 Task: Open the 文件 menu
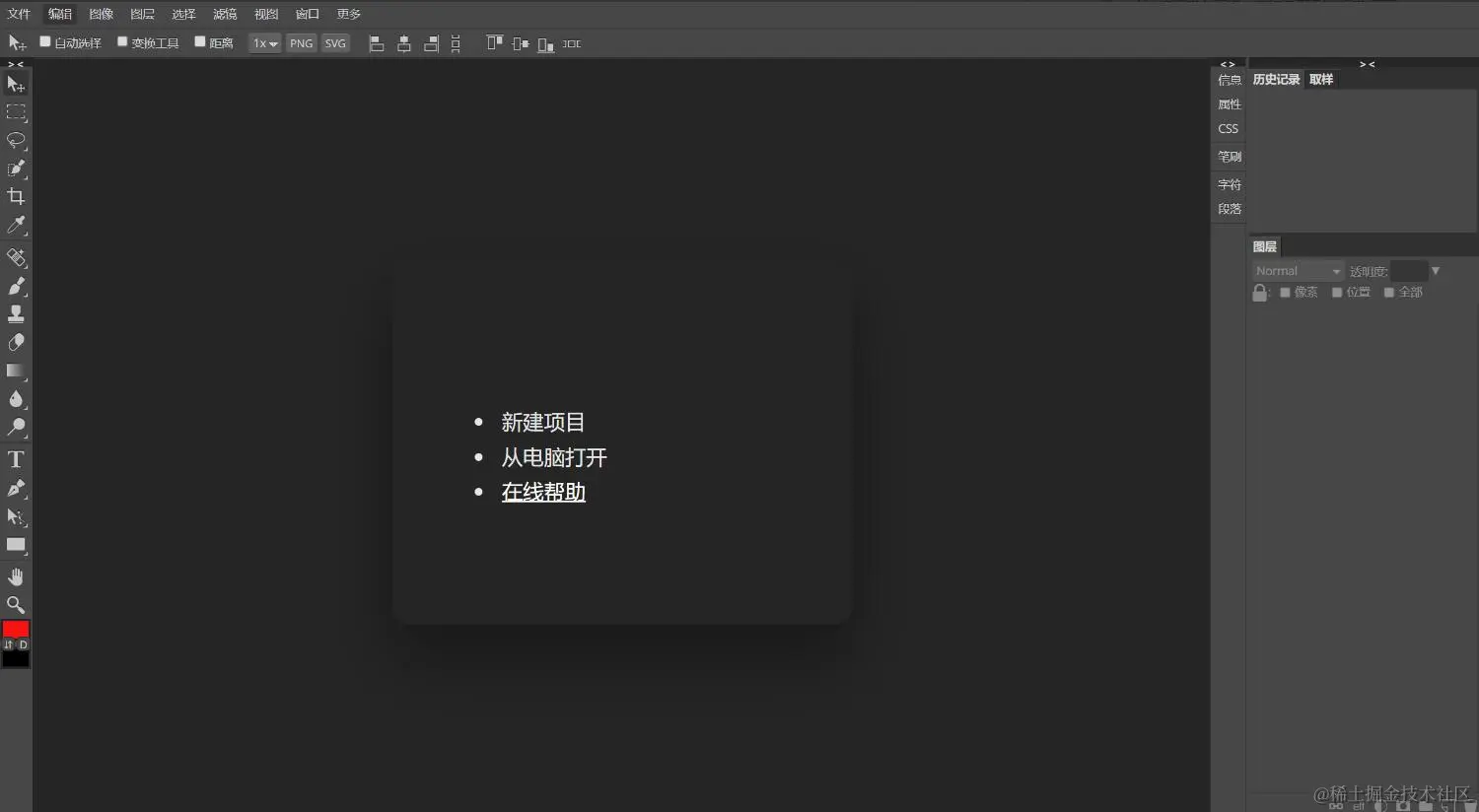(x=19, y=13)
